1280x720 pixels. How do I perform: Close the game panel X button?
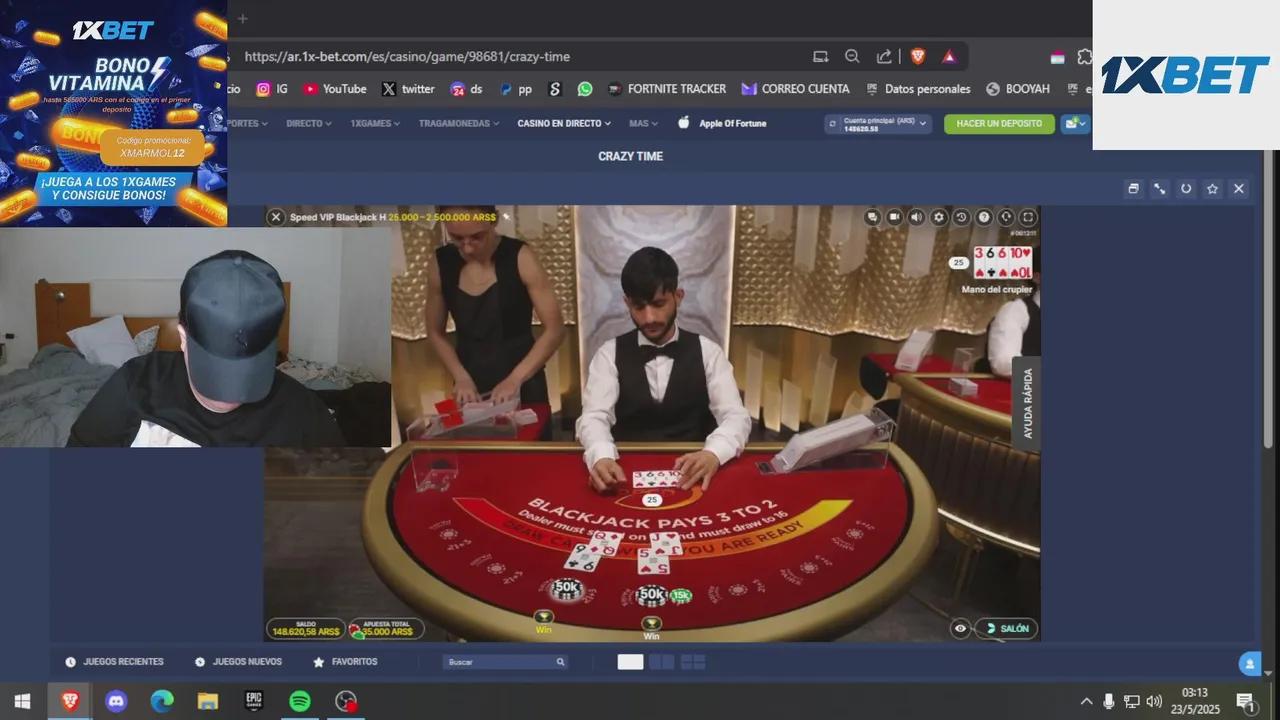pos(1239,188)
